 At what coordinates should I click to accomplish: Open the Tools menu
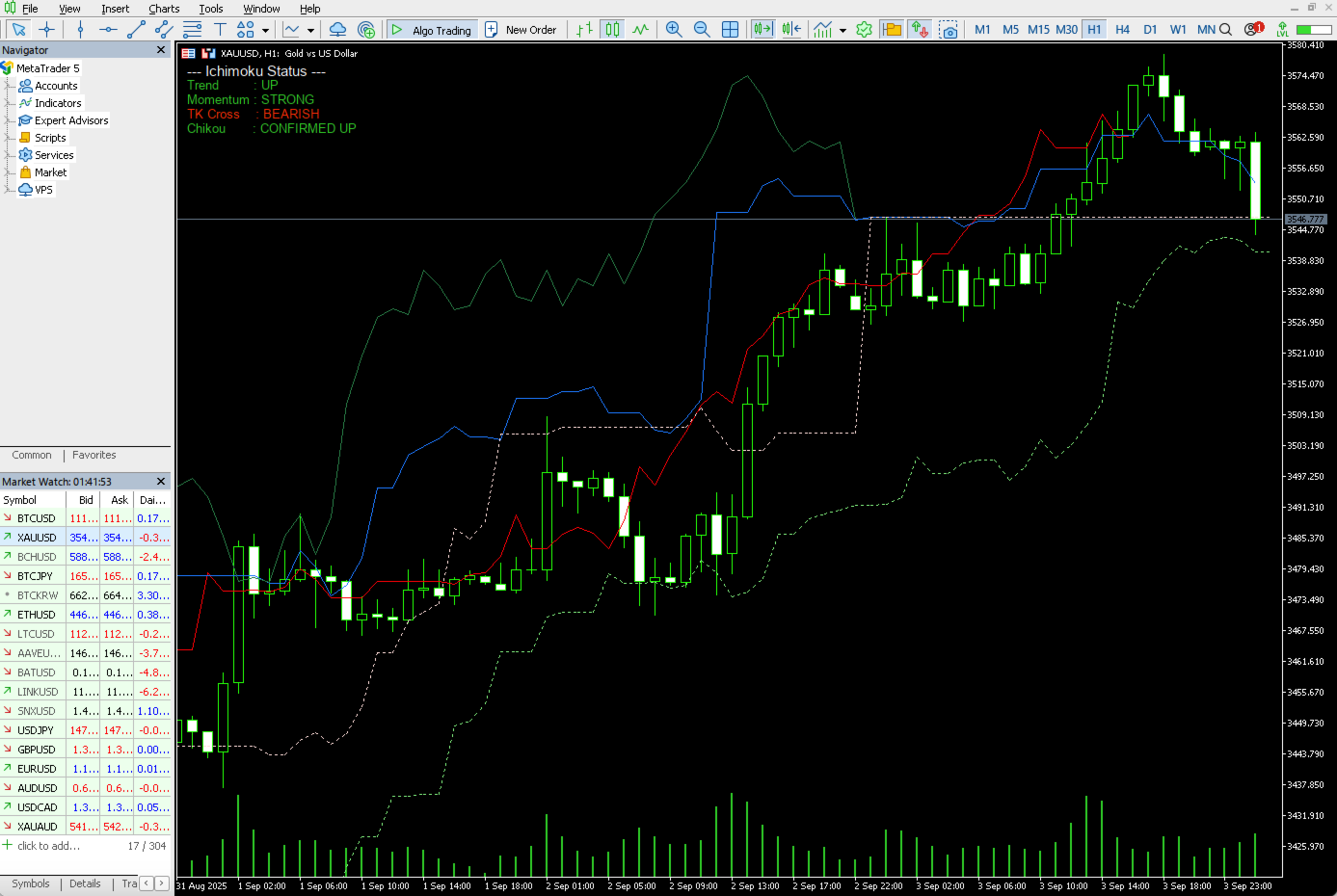tap(210, 9)
